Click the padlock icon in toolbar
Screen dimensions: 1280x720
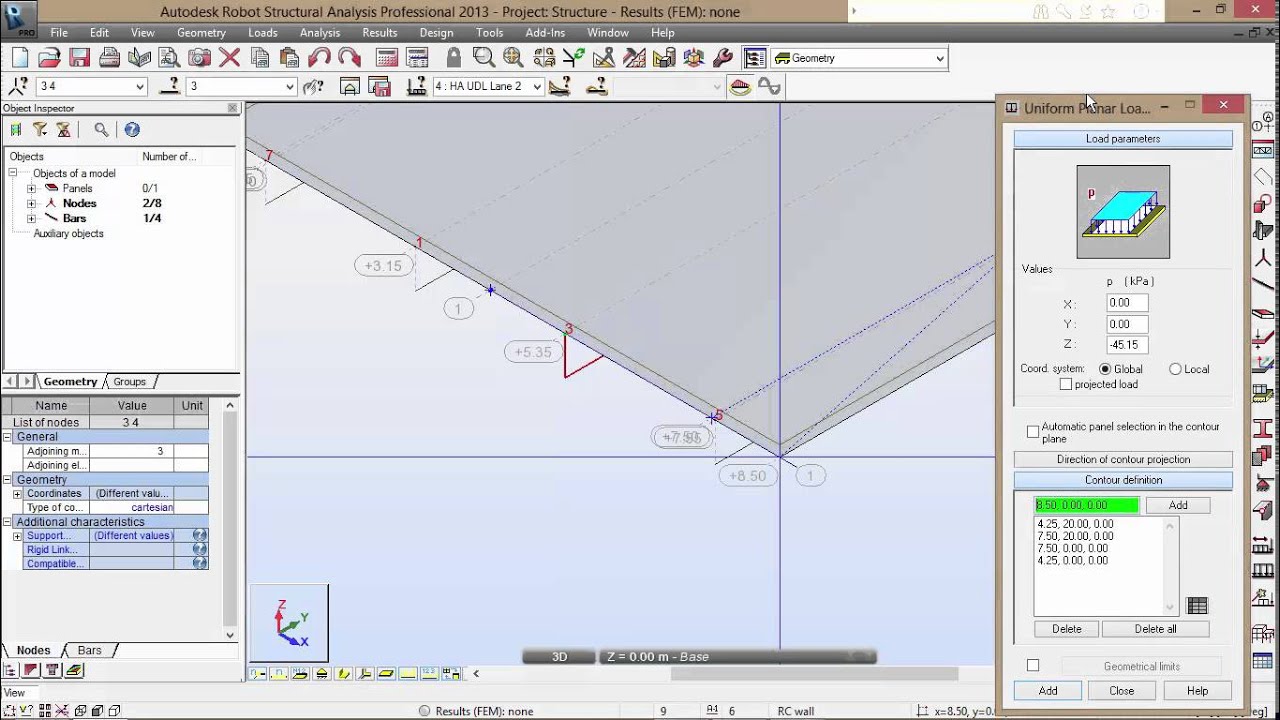pyautogui.click(x=454, y=58)
